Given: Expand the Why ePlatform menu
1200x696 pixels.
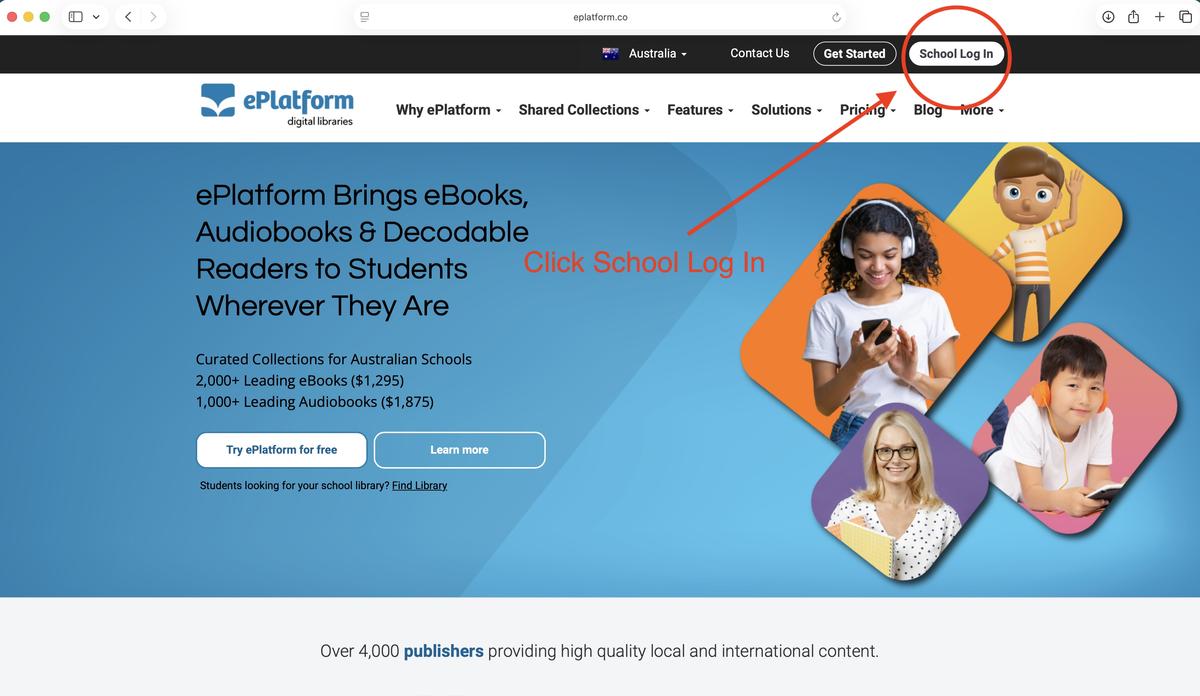Looking at the screenshot, I should click(449, 110).
